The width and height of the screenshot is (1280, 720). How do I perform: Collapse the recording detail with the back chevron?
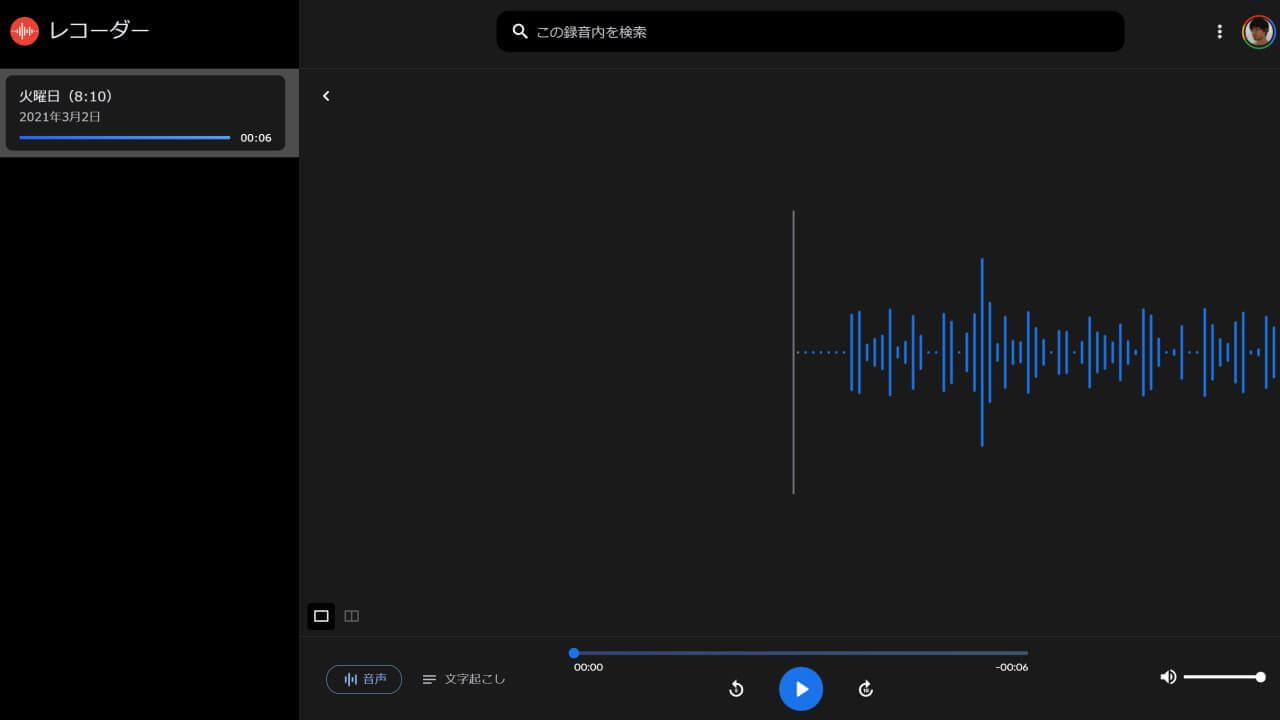pos(326,95)
